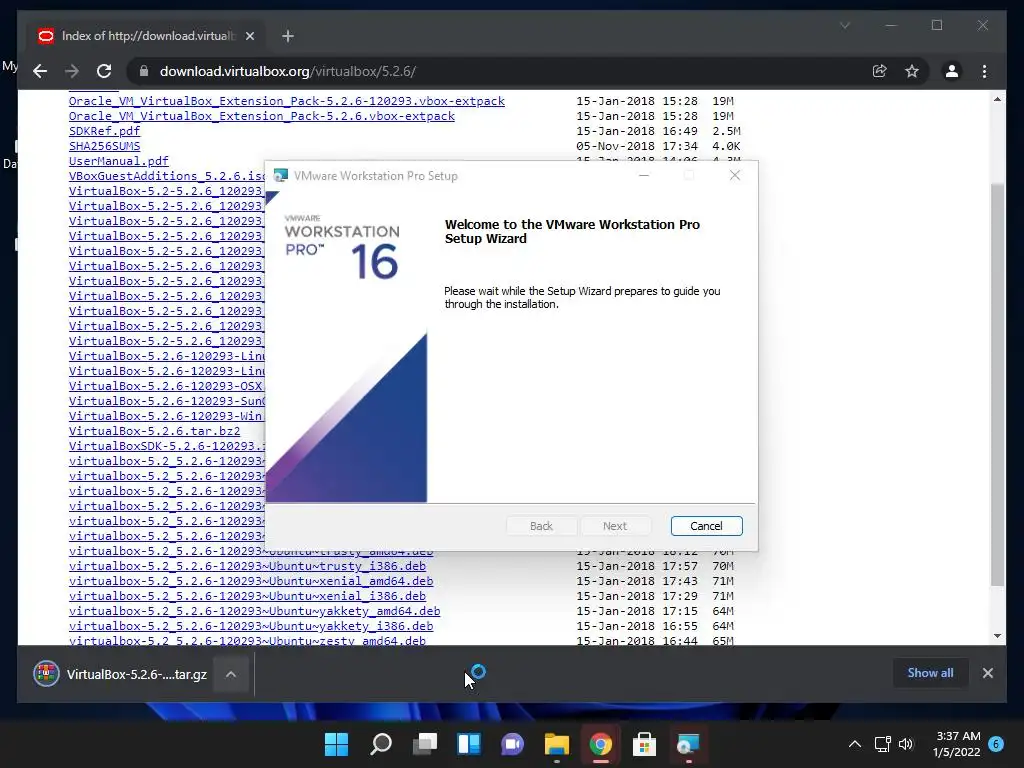Minimize the VMware Workstation Pro Setup dialog
This screenshot has height=768, width=1024.
tap(643, 175)
